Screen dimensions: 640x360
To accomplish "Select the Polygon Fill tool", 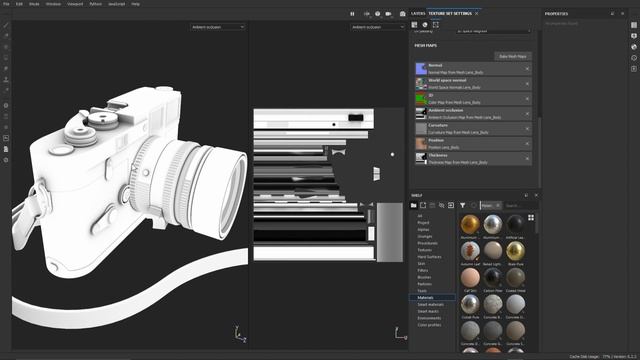I will point(6,58).
